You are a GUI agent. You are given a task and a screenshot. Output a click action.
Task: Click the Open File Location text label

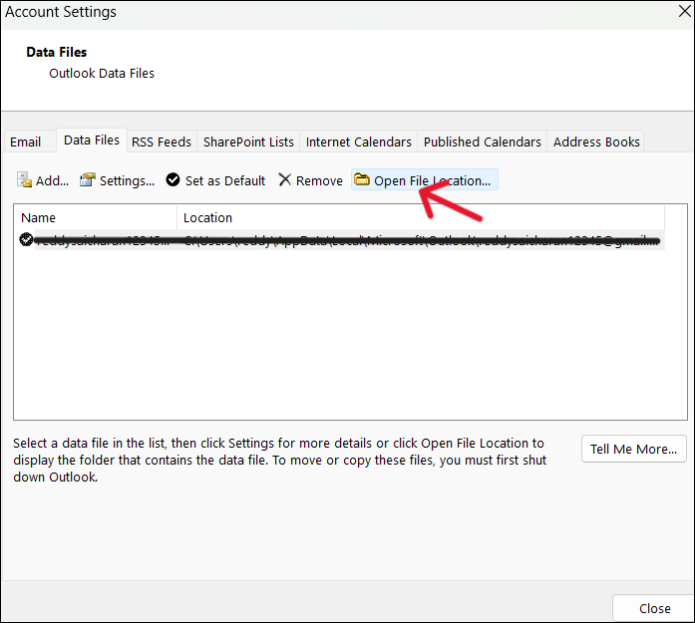pyautogui.click(x=432, y=181)
